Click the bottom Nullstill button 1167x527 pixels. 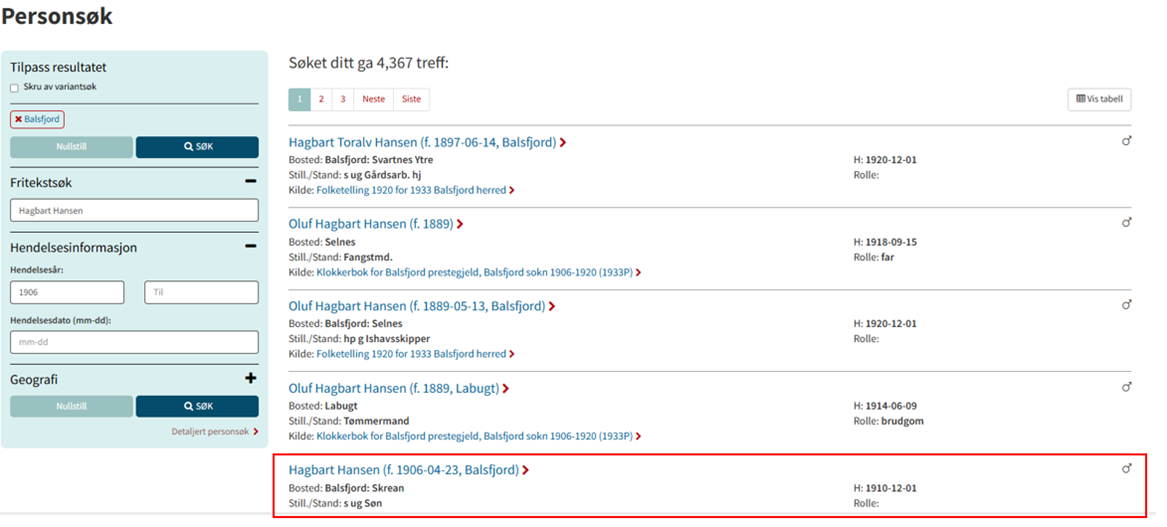71,407
